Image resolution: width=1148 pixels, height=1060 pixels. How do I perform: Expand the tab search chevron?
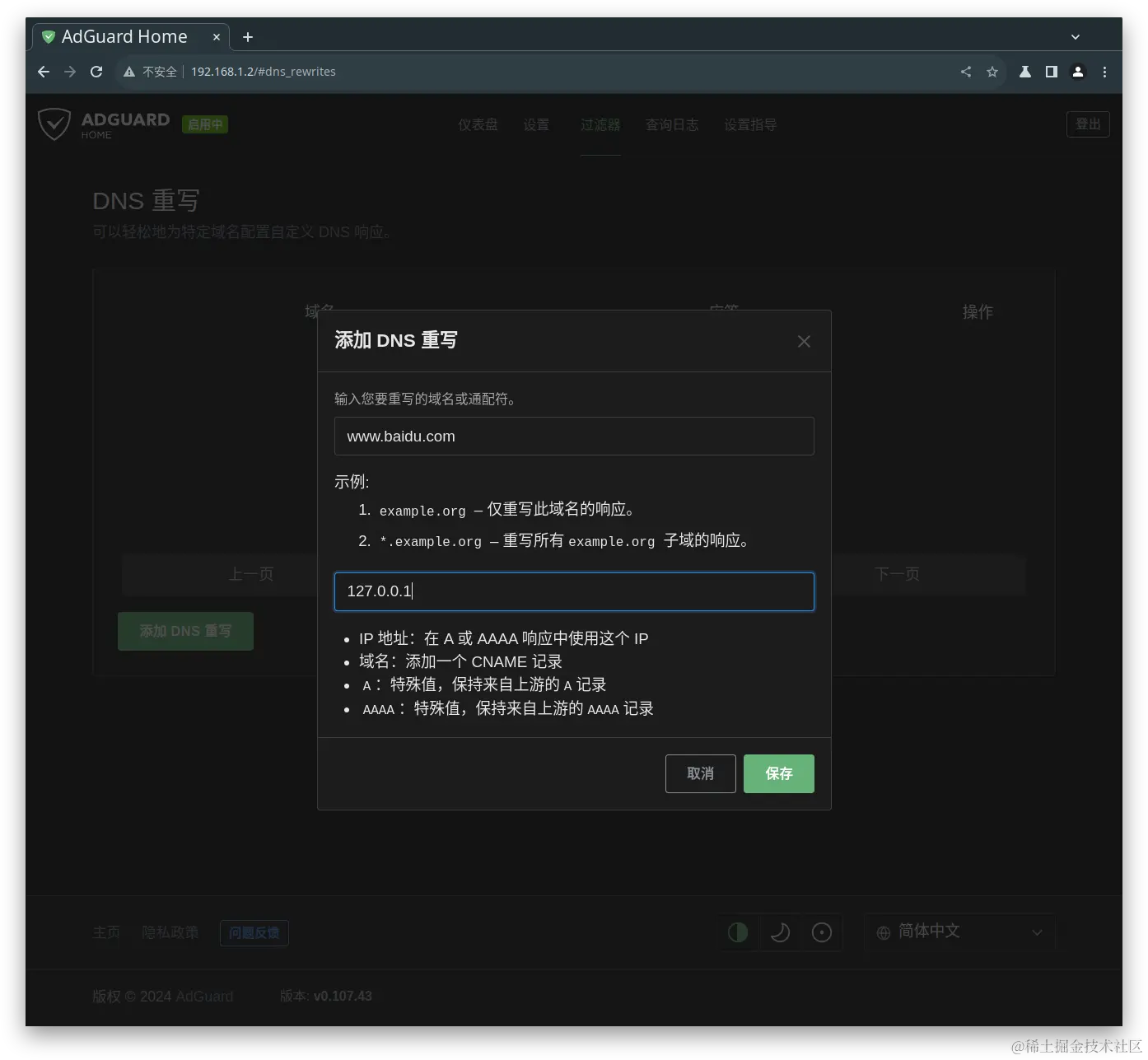click(1075, 37)
